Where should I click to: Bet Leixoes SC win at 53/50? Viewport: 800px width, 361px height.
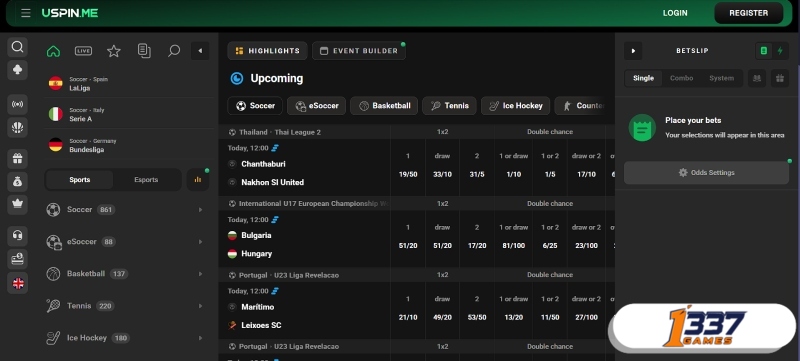point(477,310)
